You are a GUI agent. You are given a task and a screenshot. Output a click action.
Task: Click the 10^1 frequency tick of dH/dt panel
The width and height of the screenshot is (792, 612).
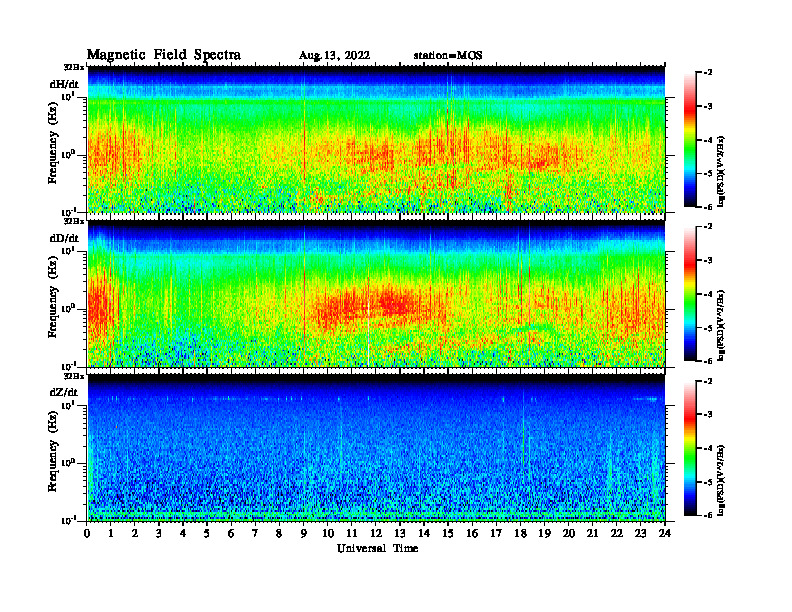(68, 96)
